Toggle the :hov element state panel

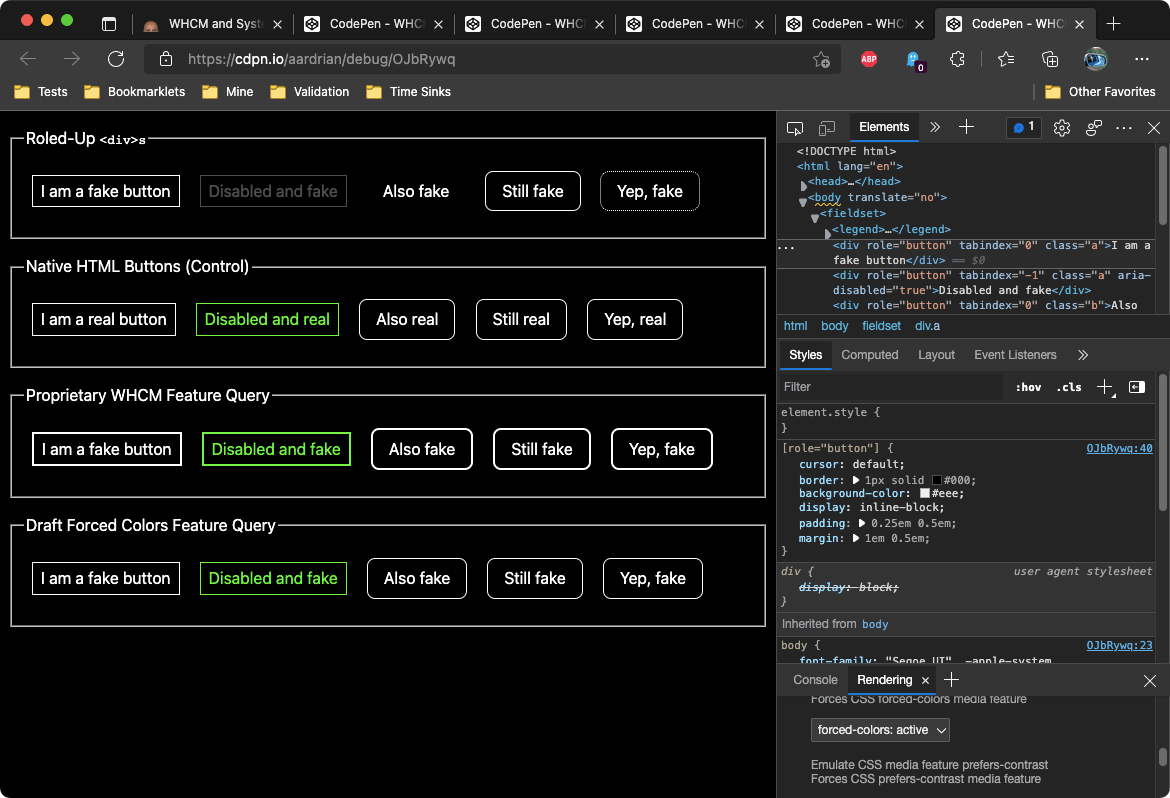1028,387
